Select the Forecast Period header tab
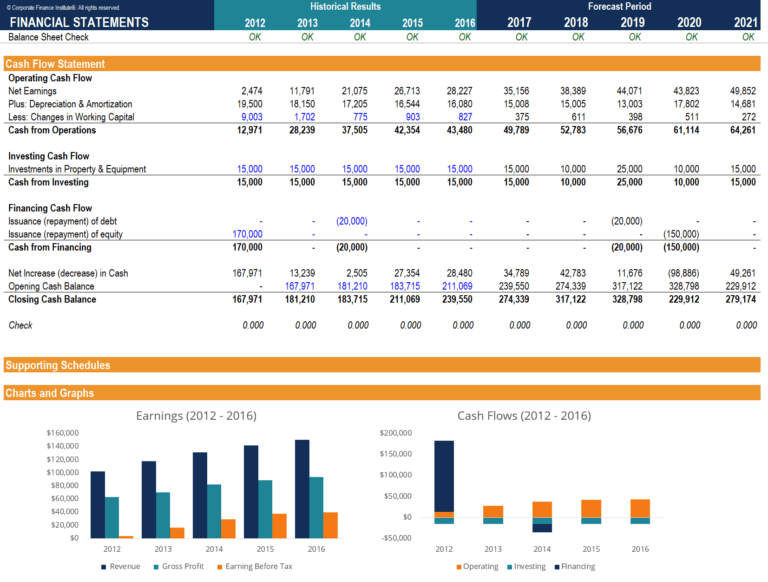768x582 pixels. [620, 7]
